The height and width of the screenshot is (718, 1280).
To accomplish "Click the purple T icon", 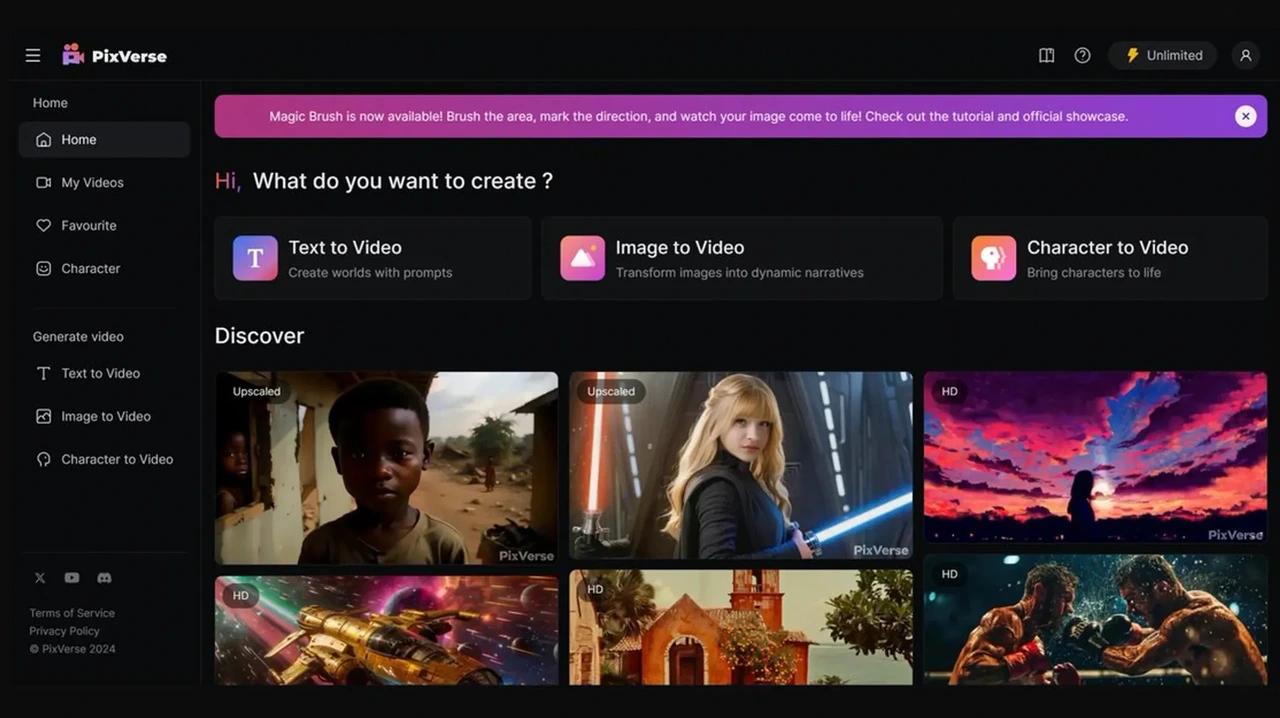I will [x=255, y=258].
